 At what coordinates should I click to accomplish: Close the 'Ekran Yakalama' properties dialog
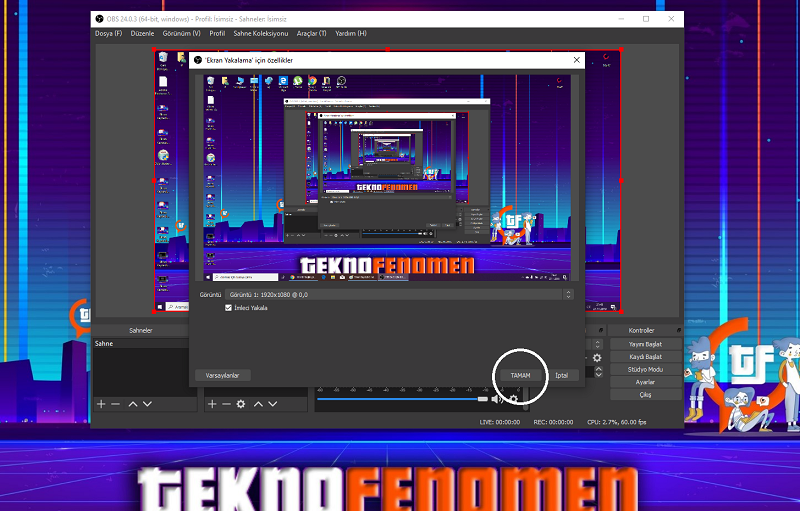(577, 60)
